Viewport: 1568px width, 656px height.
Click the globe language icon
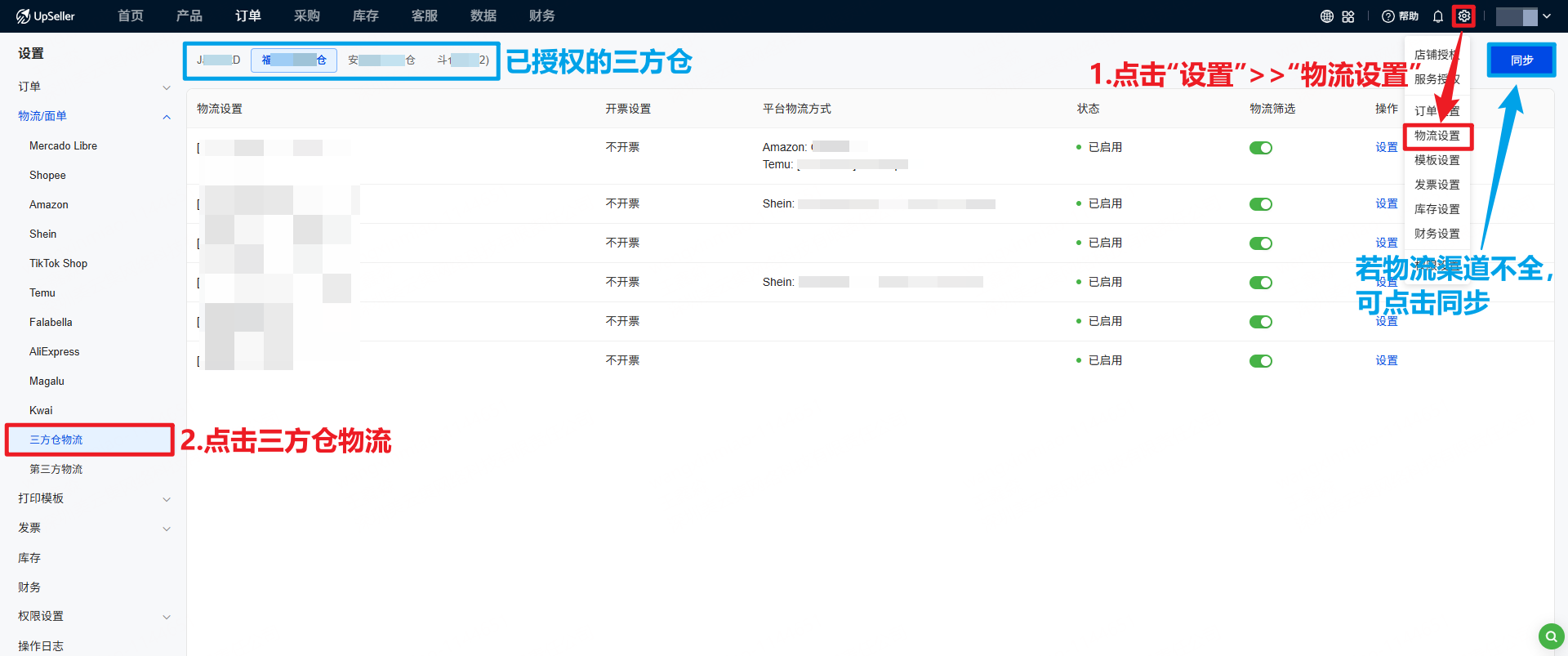tap(1327, 16)
